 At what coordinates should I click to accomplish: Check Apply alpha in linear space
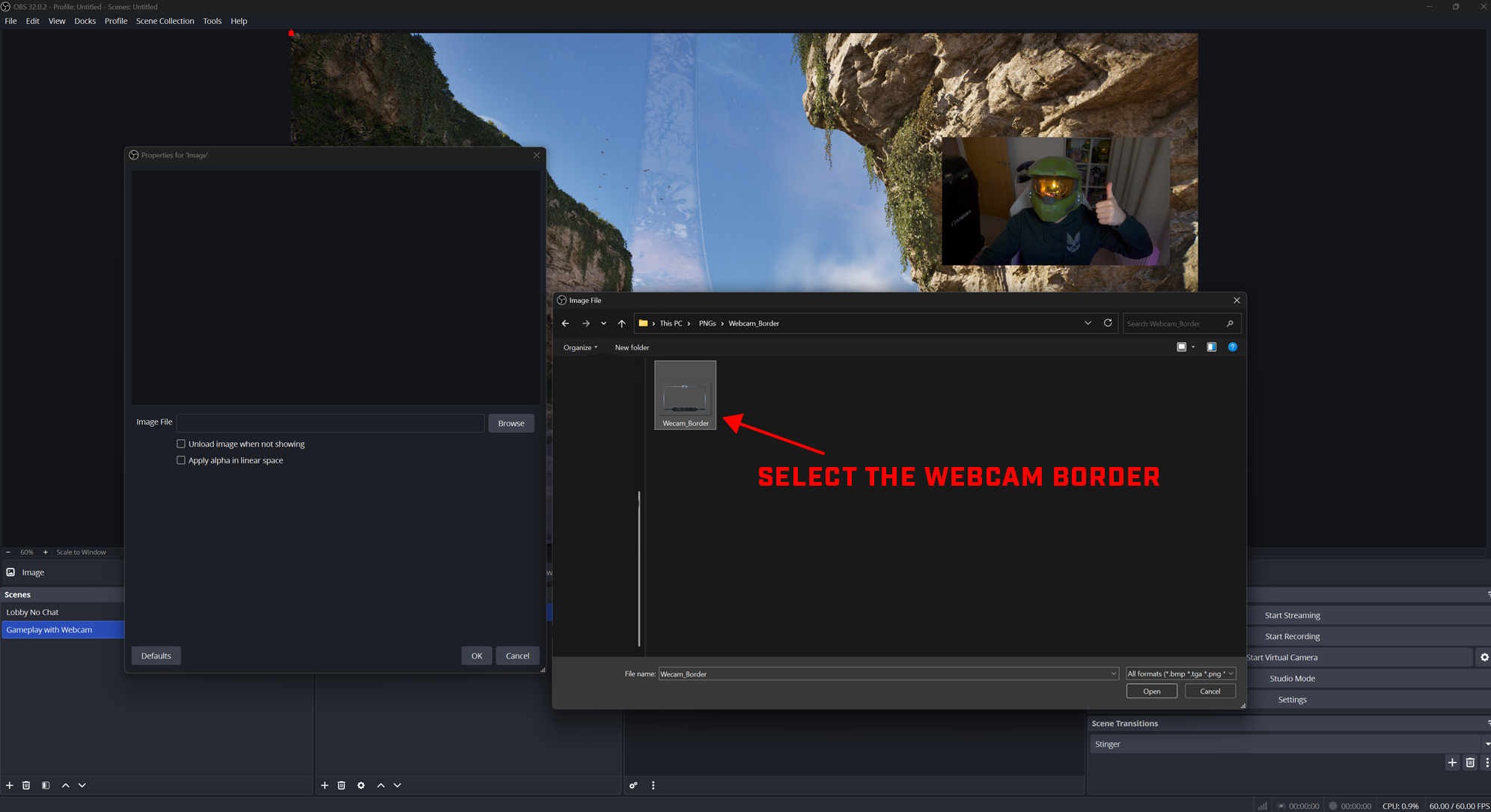click(181, 460)
